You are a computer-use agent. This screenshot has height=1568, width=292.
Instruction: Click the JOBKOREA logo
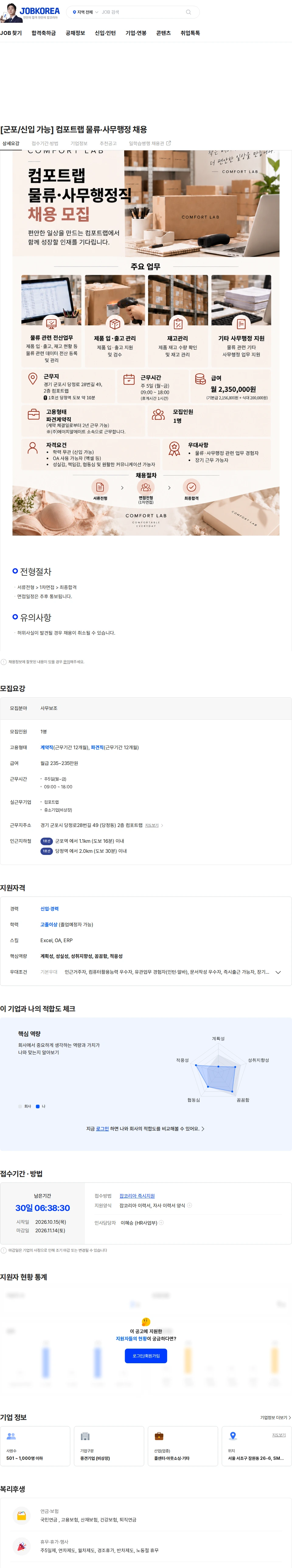pyautogui.click(x=40, y=11)
